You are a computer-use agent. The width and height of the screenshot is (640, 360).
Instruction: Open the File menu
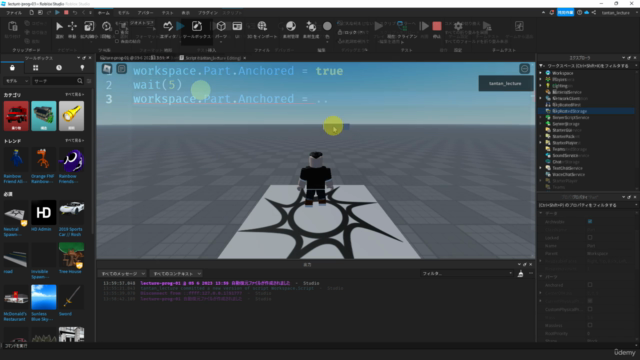click(14, 13)
